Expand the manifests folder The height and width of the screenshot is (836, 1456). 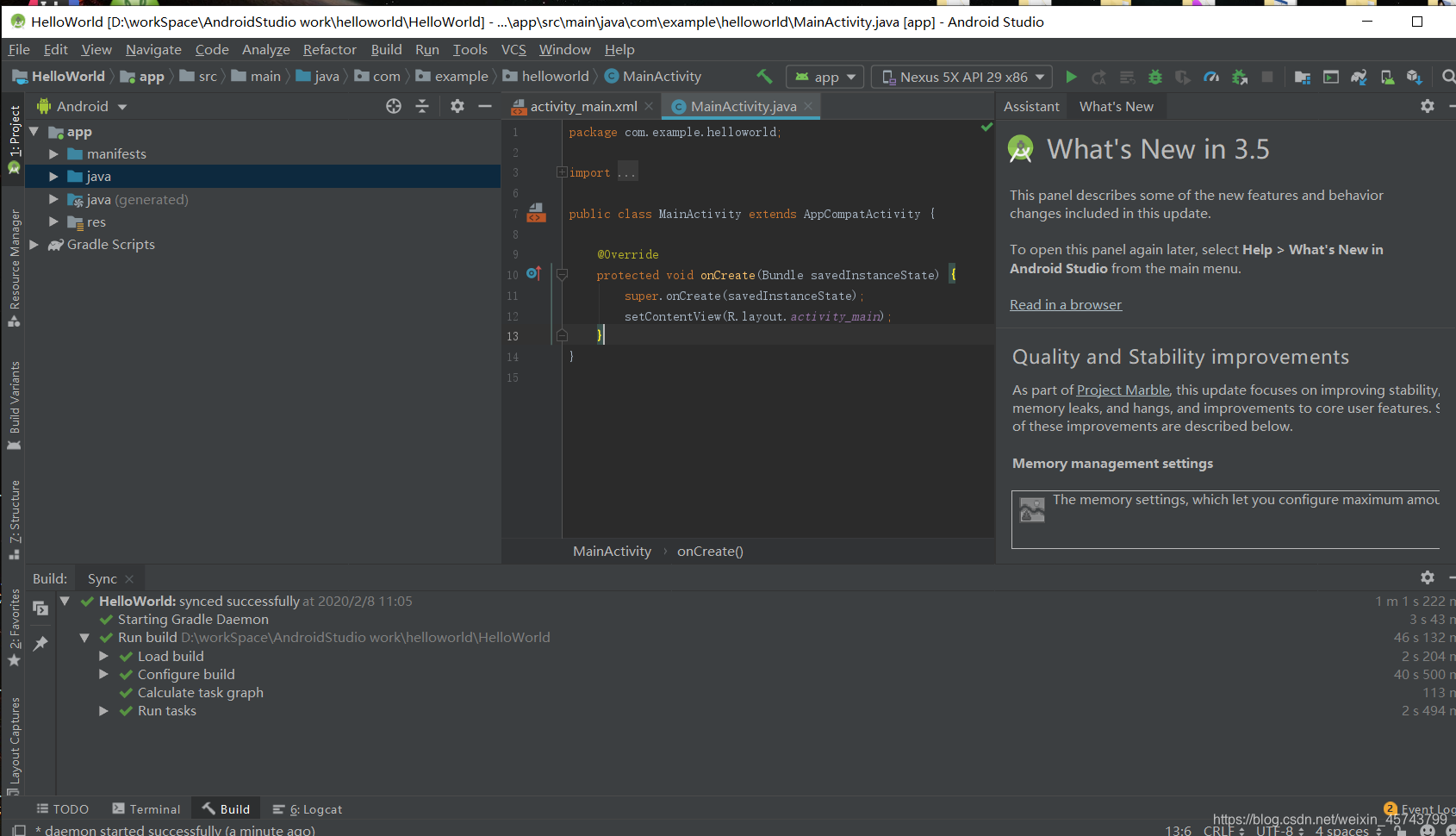pos(53,154)
